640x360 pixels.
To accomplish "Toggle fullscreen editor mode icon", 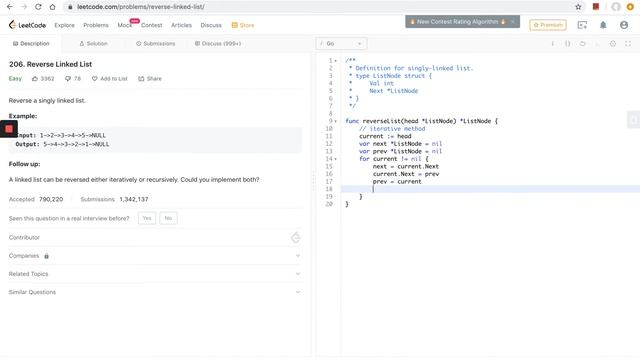I will tap(628, 44).
